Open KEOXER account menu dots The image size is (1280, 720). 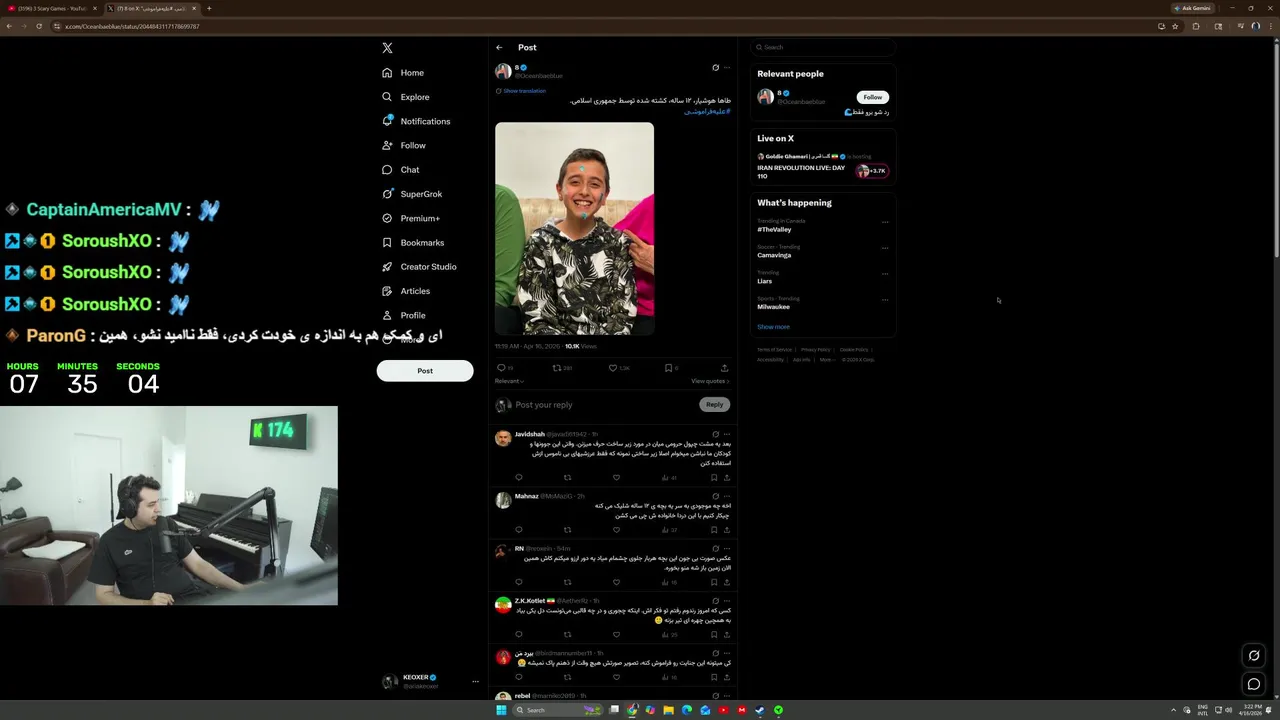pyautogui.click(x=475, y=682)
